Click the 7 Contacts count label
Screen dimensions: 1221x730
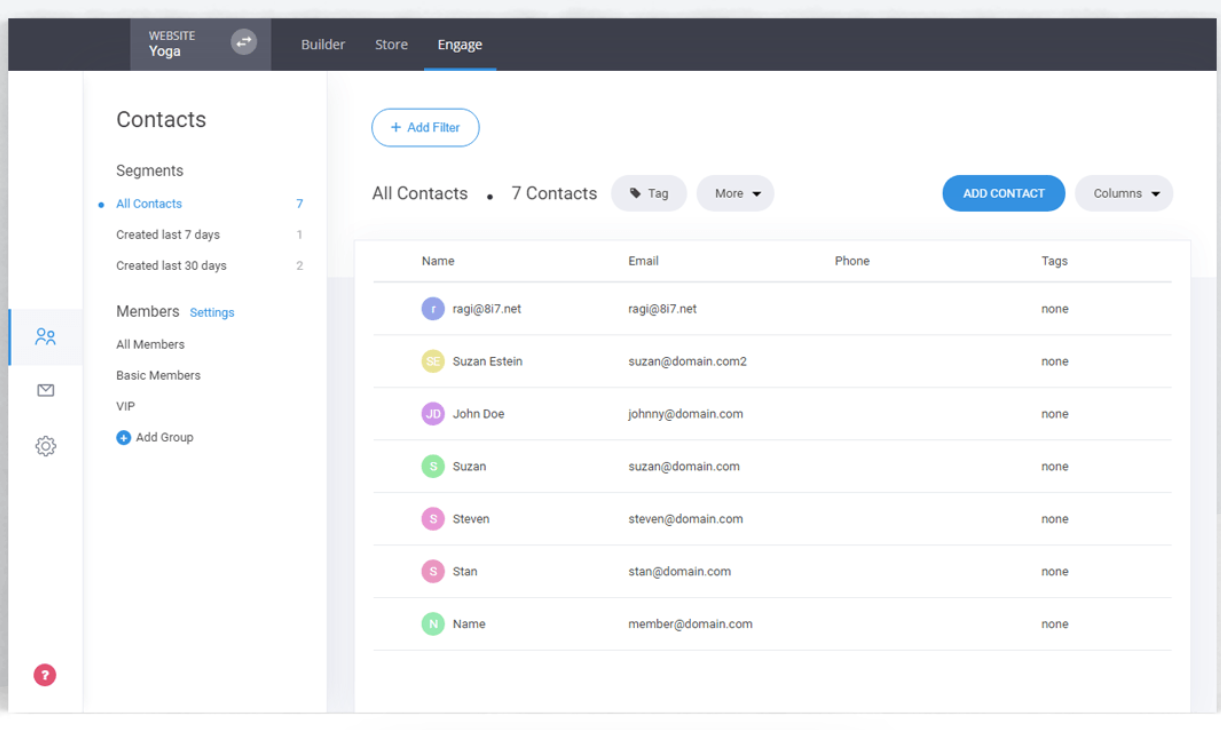[554, 193]
